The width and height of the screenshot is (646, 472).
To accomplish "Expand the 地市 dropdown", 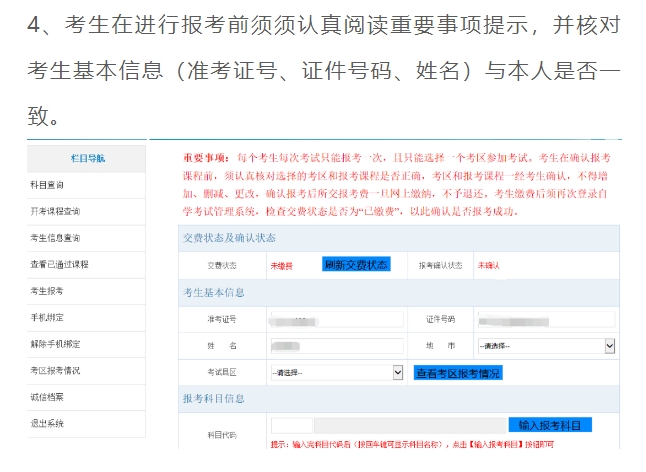I will [547, 345].
